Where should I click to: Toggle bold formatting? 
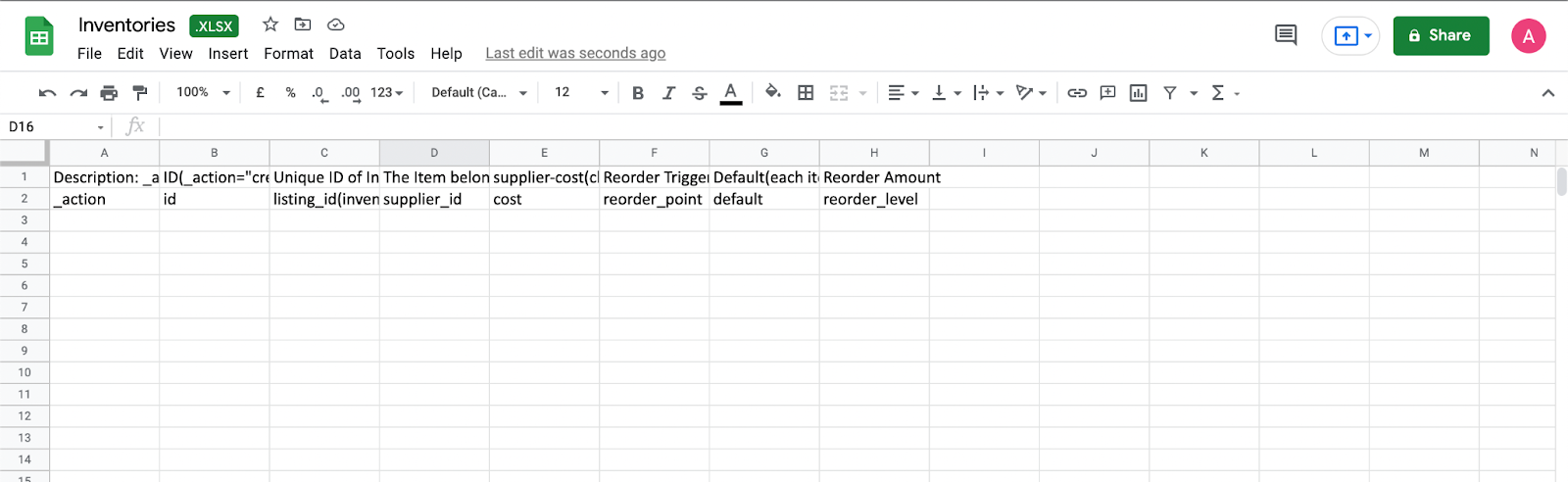(638, 93)
